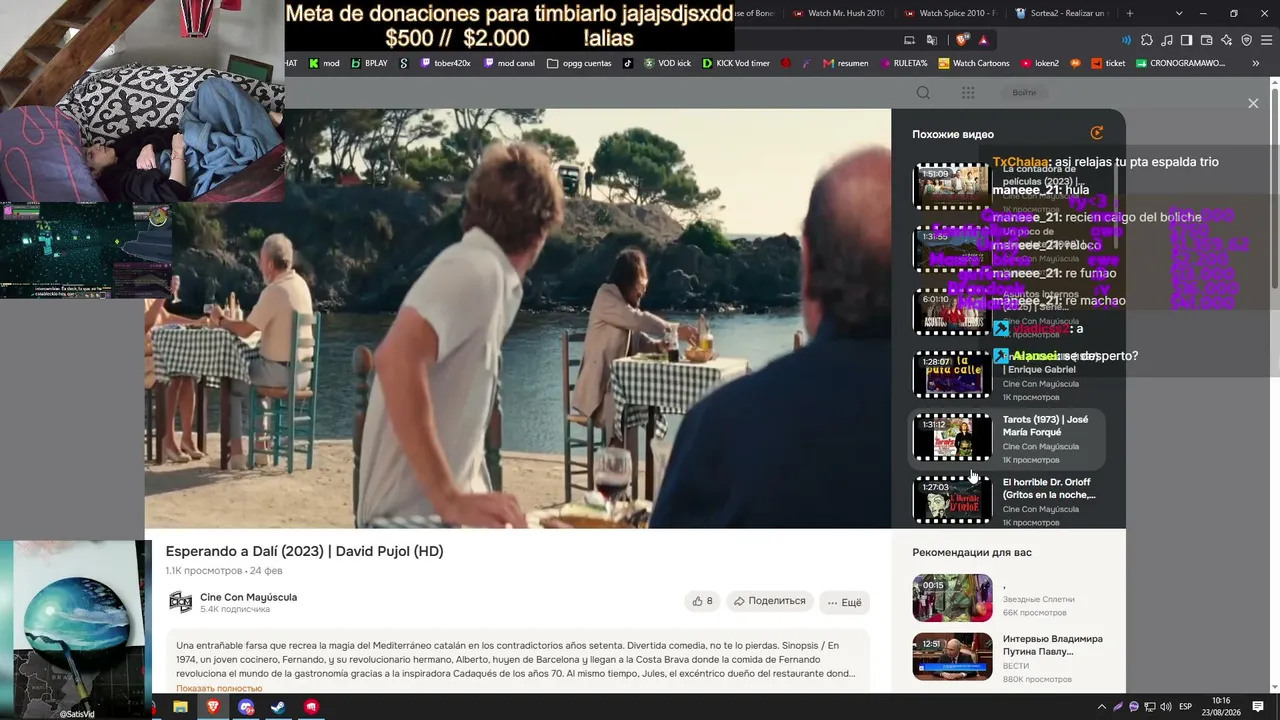This screenshot has height=720, width=1280.
Task: Open El horrible Dr. Orloff video title
Action: (1049, 489)
